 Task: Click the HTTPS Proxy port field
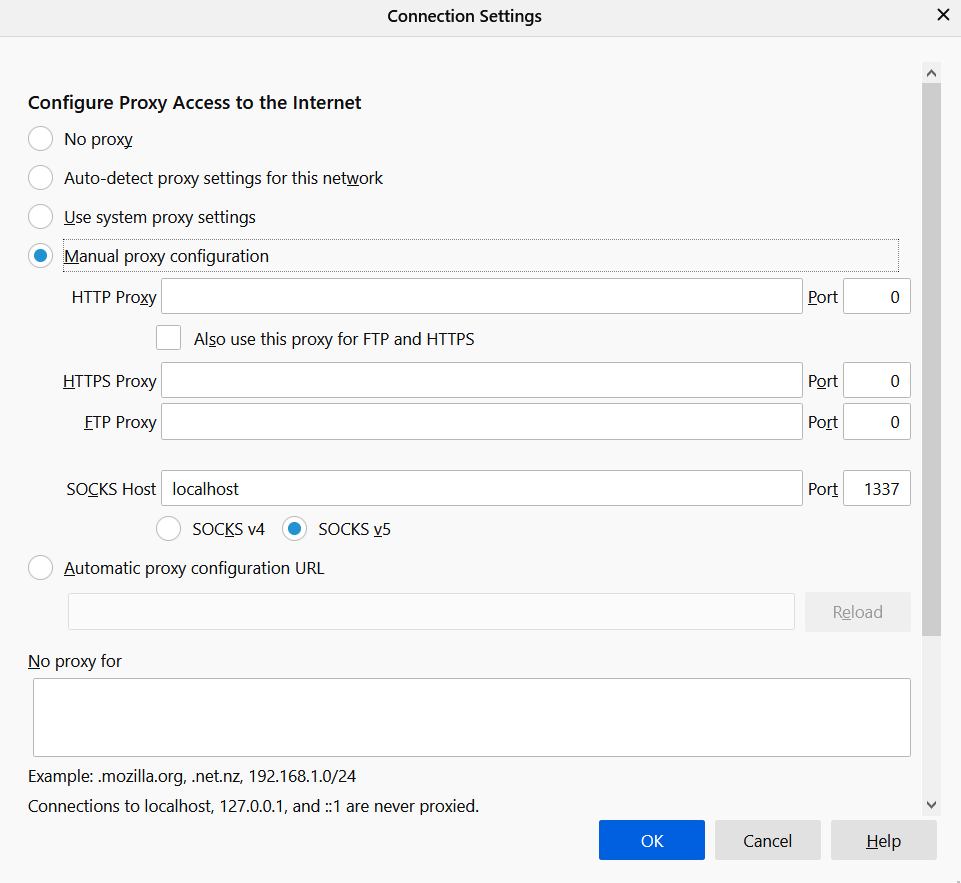point(876,381)
